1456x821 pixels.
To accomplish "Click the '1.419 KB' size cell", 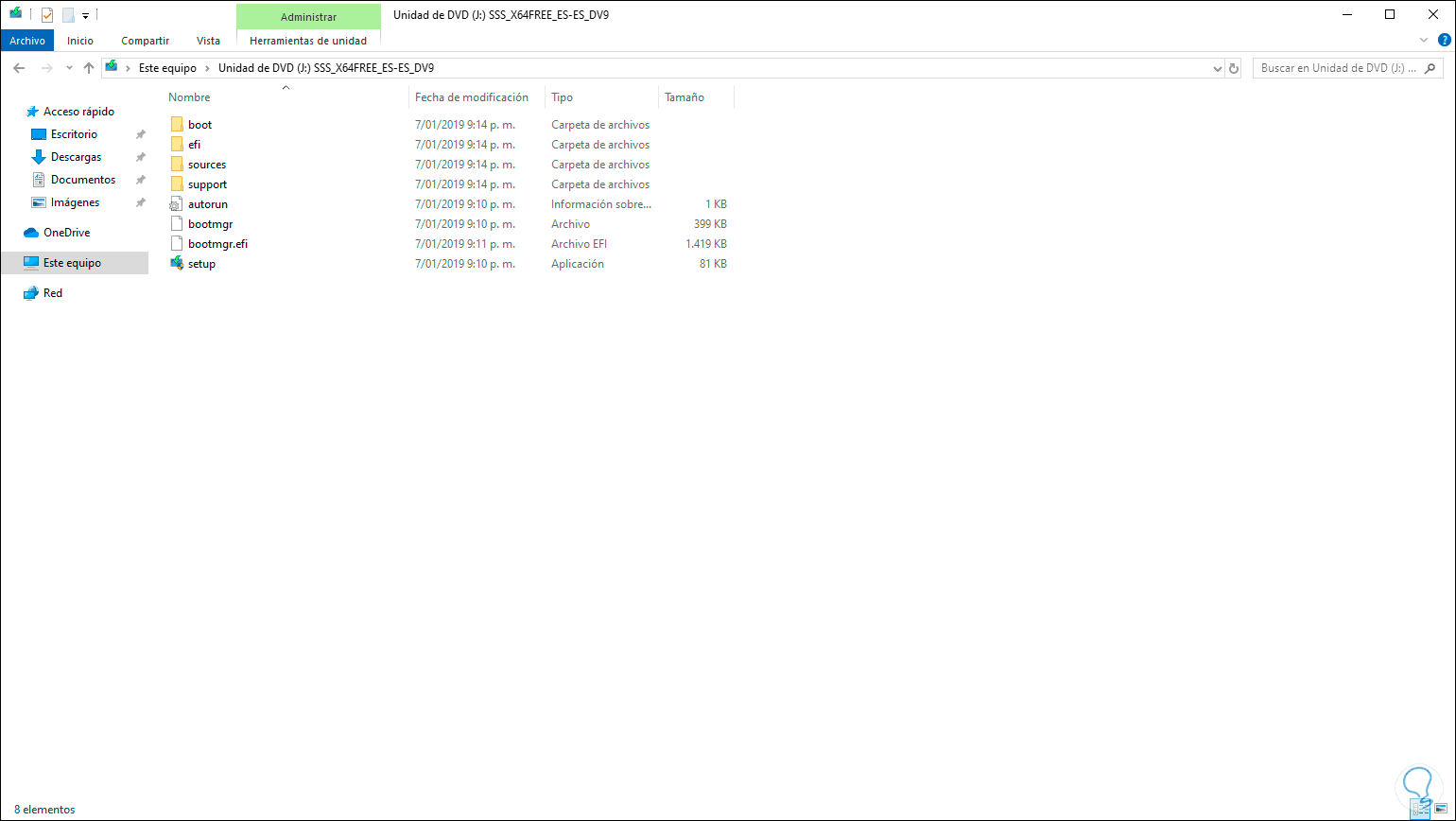I will coord(704,244).
